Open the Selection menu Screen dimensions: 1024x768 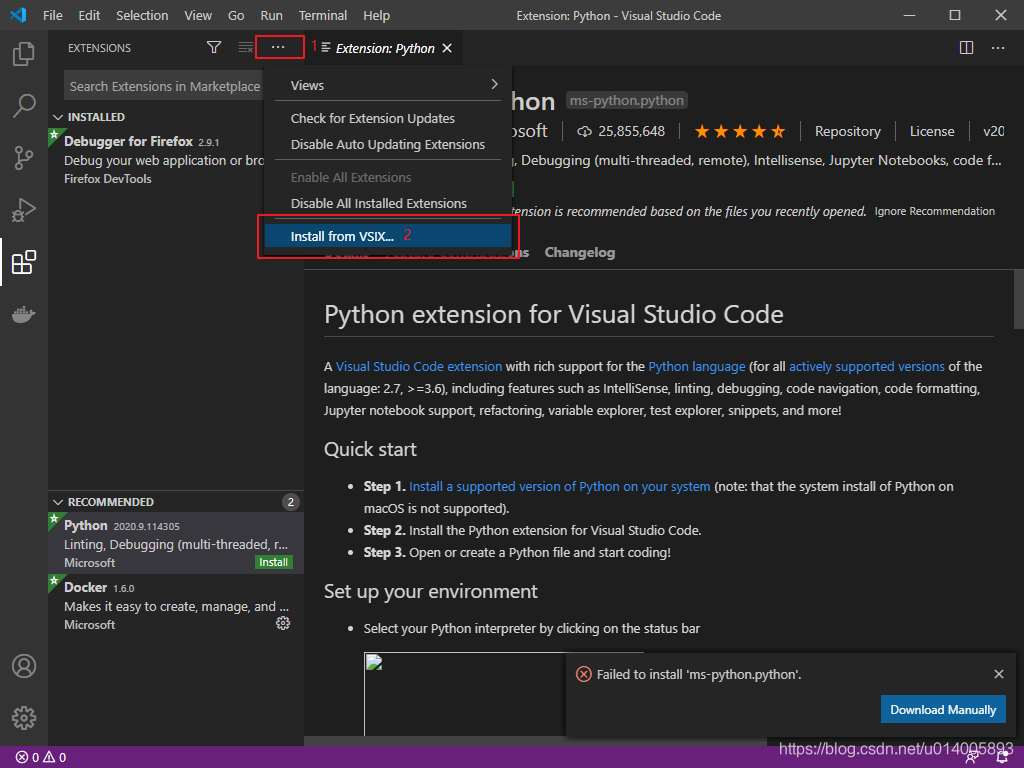coord(142,15)
